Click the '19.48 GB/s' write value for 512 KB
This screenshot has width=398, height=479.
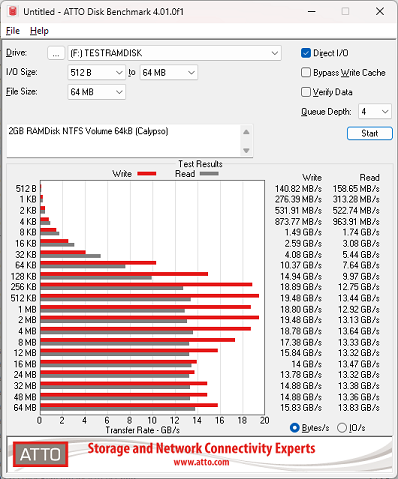point(301,298)
